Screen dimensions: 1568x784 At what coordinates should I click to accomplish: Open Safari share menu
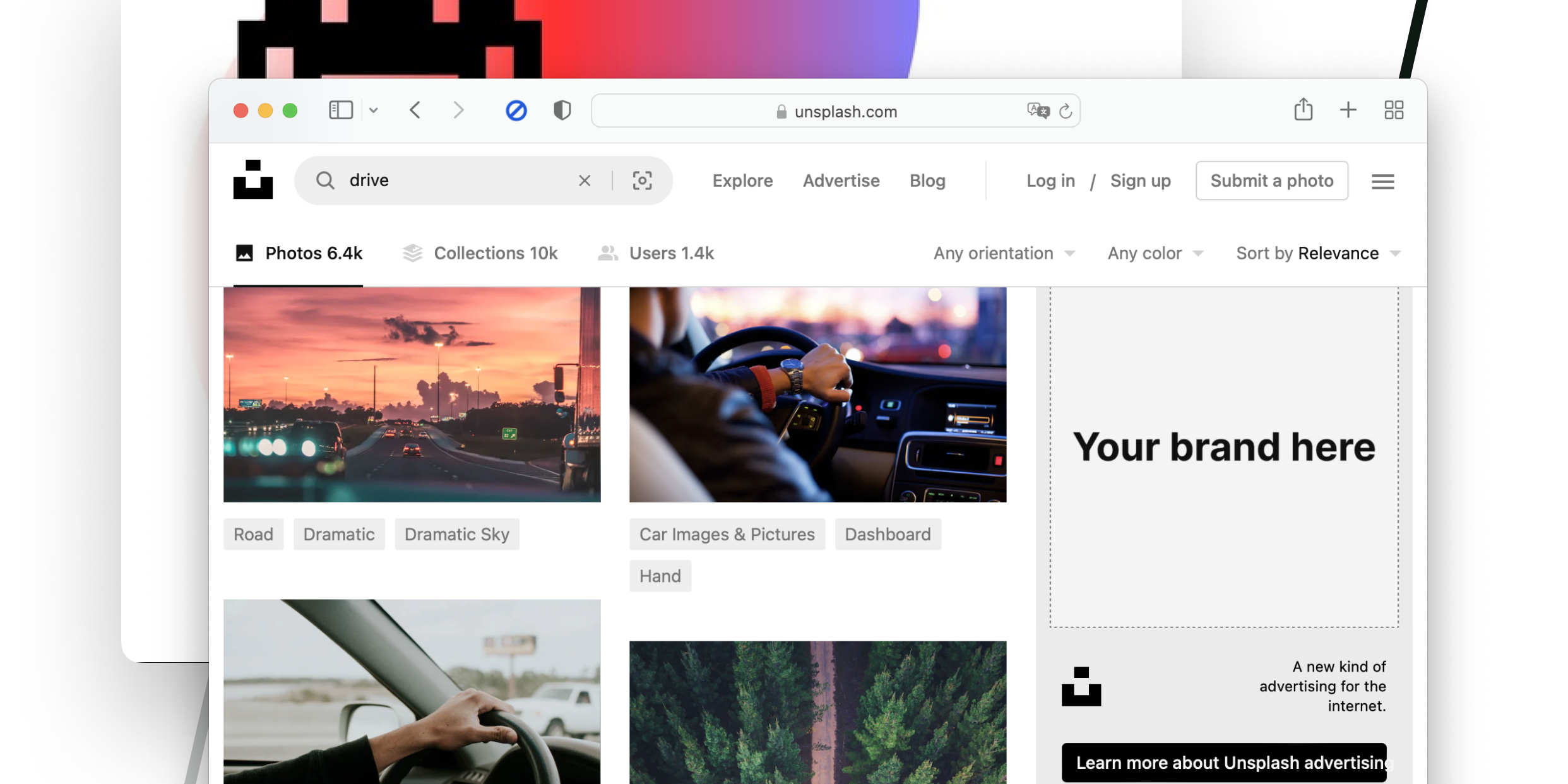pyautogui.click(x=1303, y=110)
